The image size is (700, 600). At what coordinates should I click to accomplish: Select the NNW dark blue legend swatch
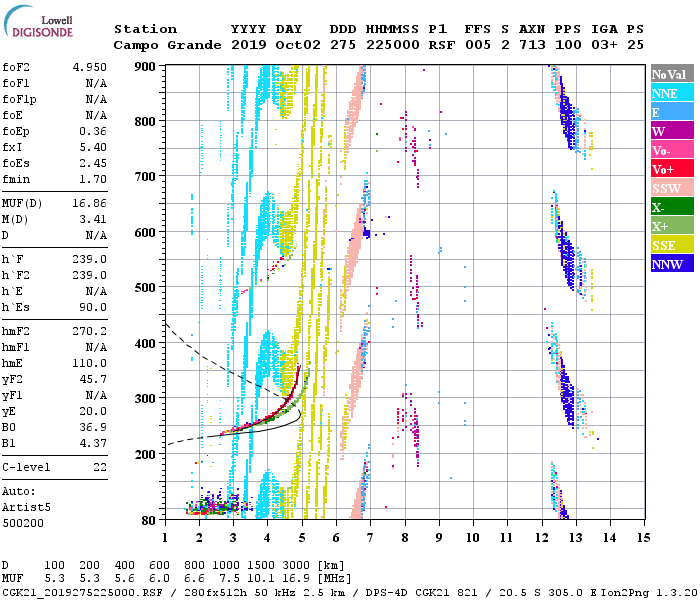pyautogui.click(x=672, y=264)
